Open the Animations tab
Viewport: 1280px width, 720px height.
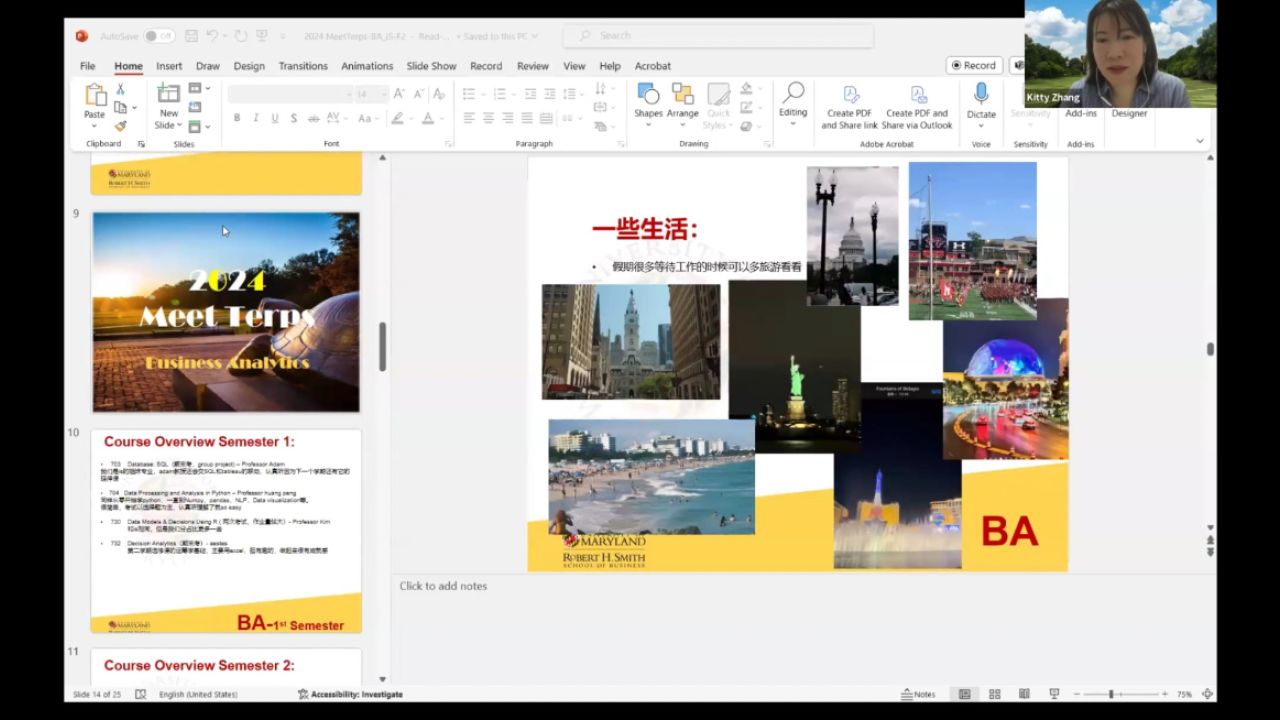(367, 66)
